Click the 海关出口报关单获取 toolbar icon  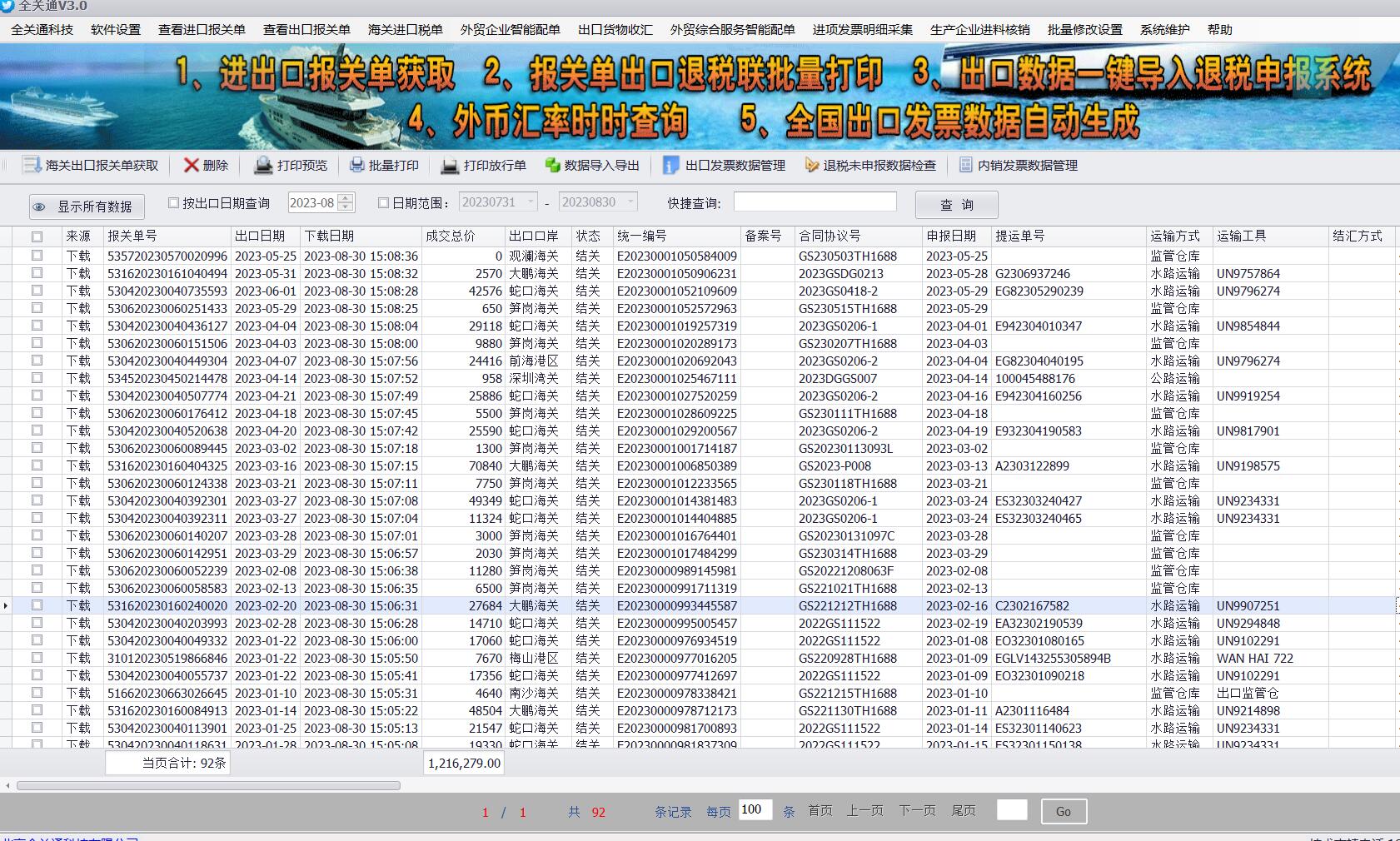(x=32, y=165)
